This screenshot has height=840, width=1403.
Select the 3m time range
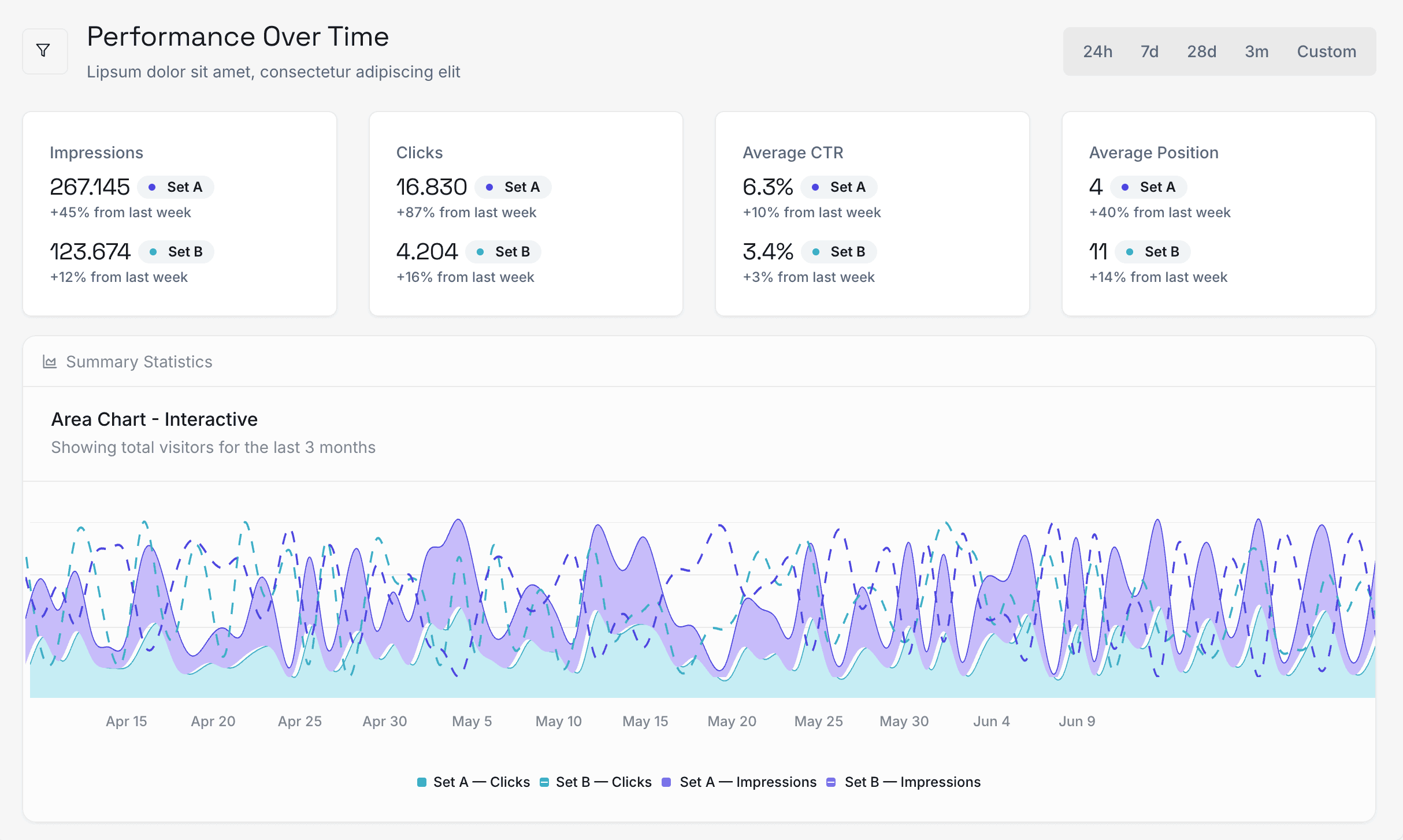tap(1256, 51)
